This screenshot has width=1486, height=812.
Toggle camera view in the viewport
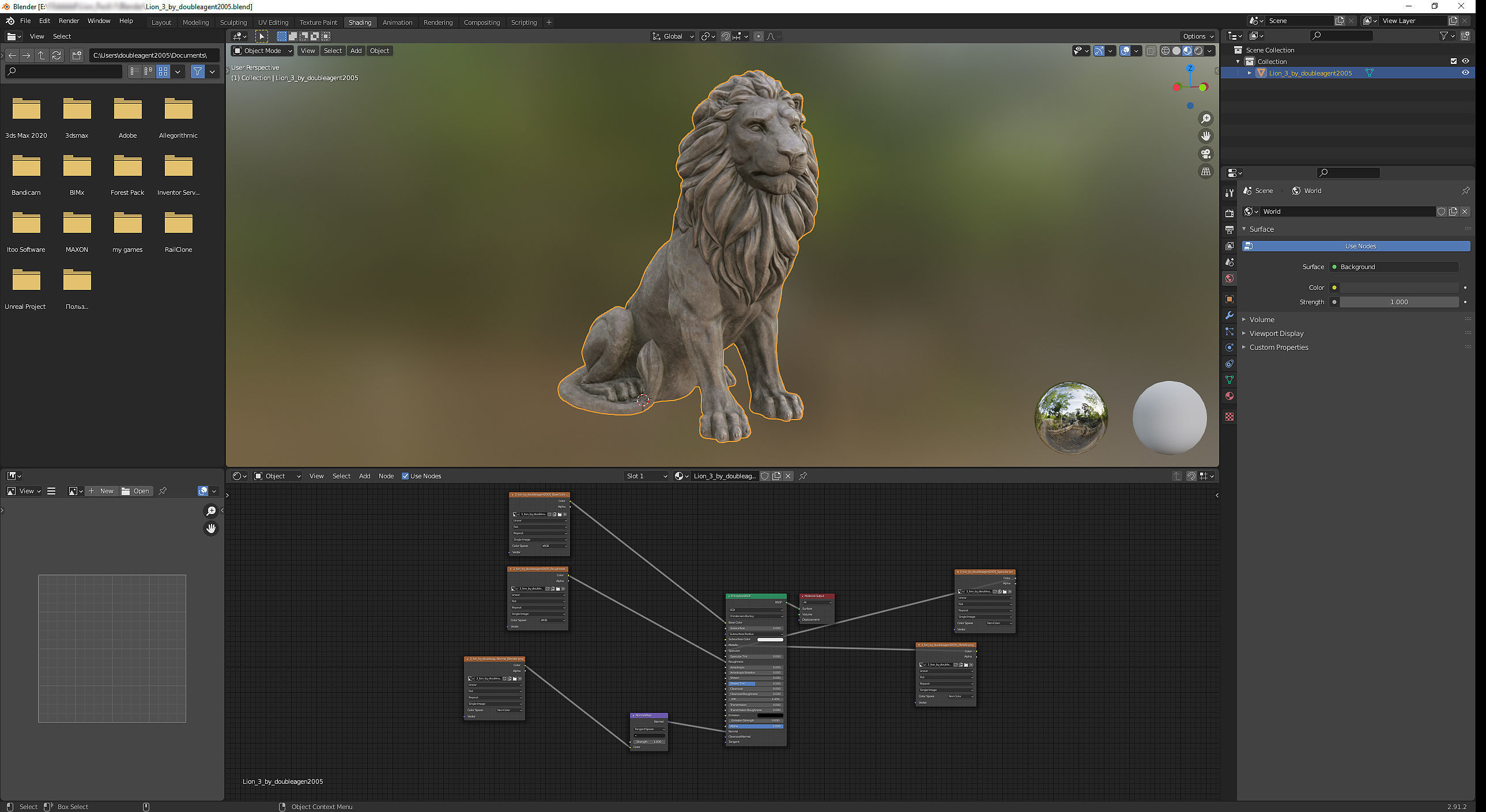pyautogui.click(x=1206, y=154)
